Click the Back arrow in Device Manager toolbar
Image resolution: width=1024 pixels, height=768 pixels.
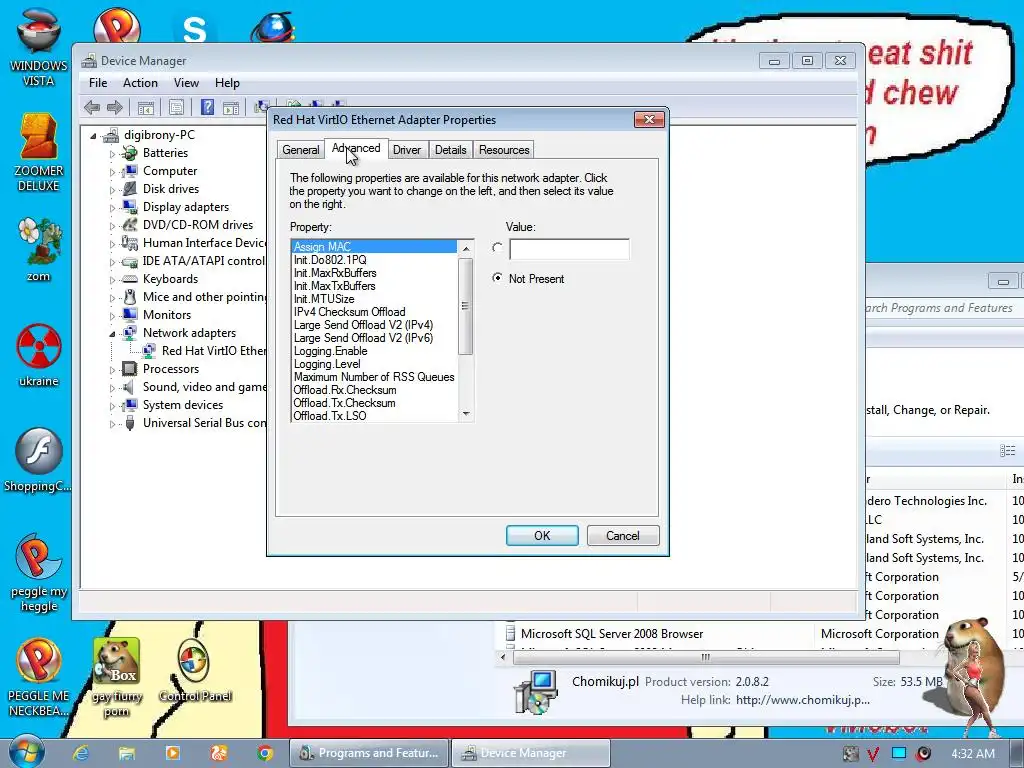coord(92,107)
